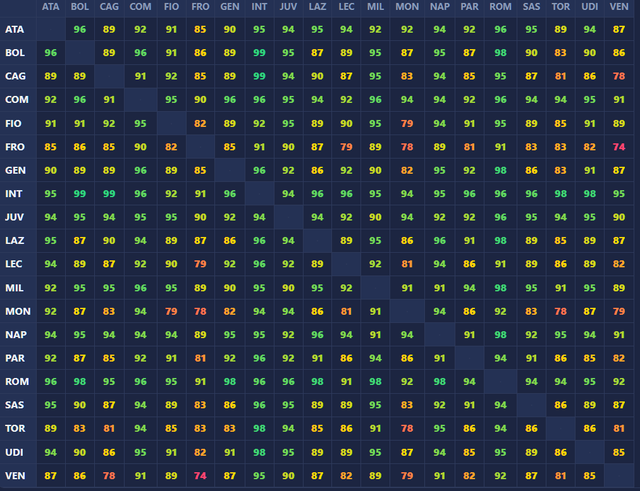Select the MON row label
Image resolution: width=640 pixels, height=491 pixels.
(x=18, y=311)
